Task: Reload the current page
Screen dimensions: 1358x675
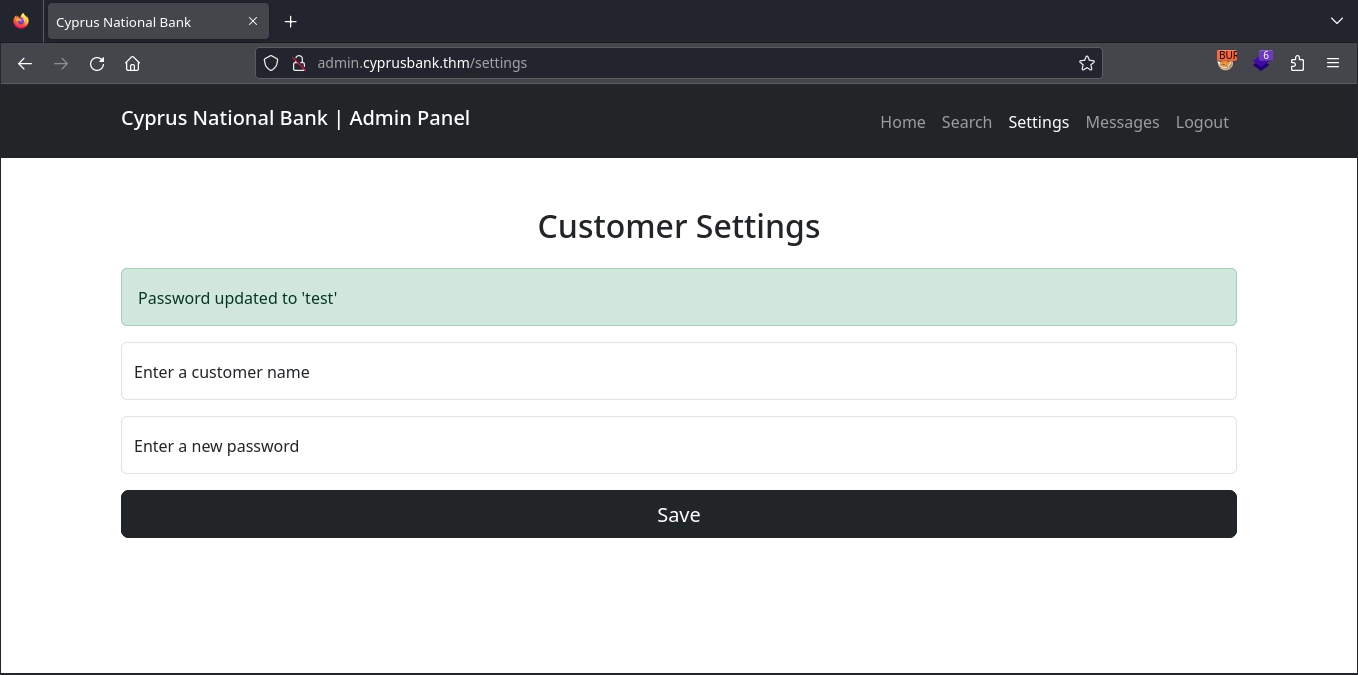Action: coord(97,63)
